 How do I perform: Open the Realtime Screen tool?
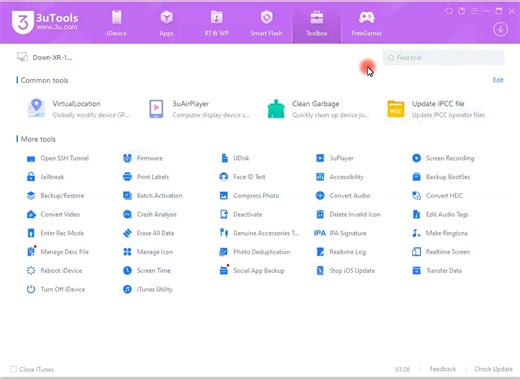point(441,252)
